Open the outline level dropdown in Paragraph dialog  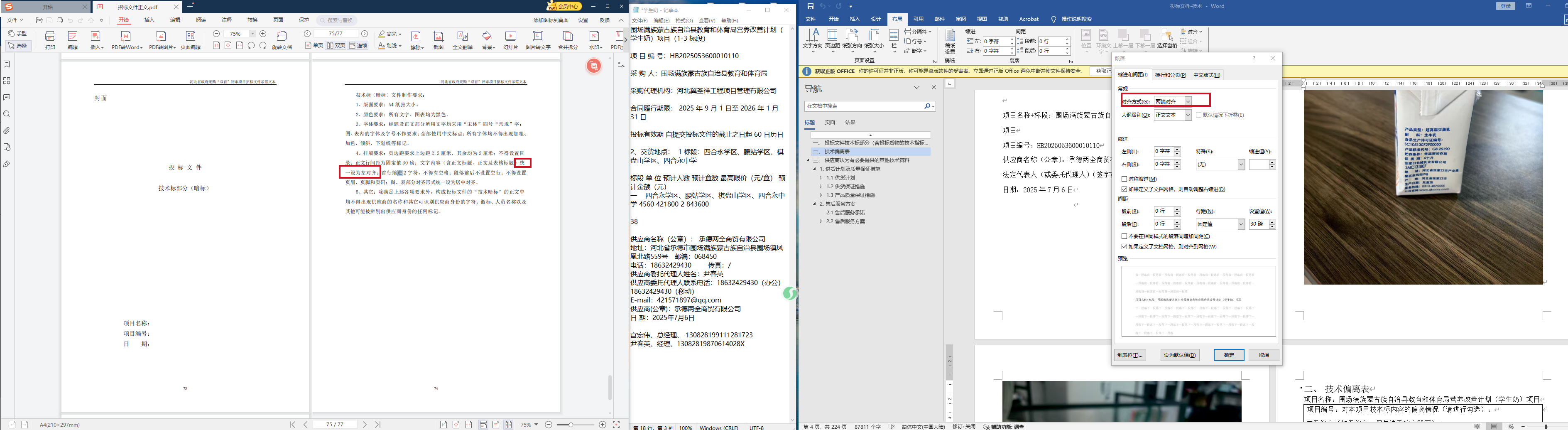[x=1188, y=115]
